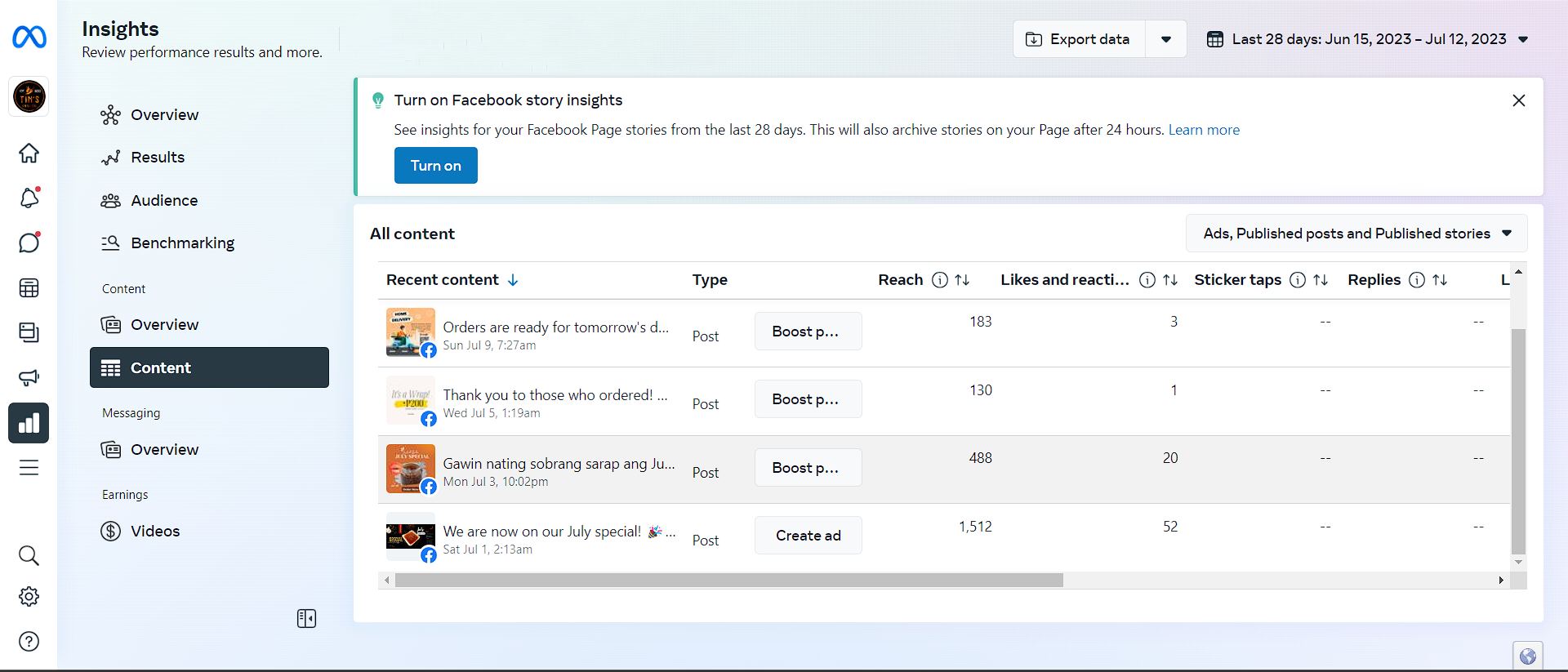Open the Ads, Published posts filter dropdown

[1356, 234]
